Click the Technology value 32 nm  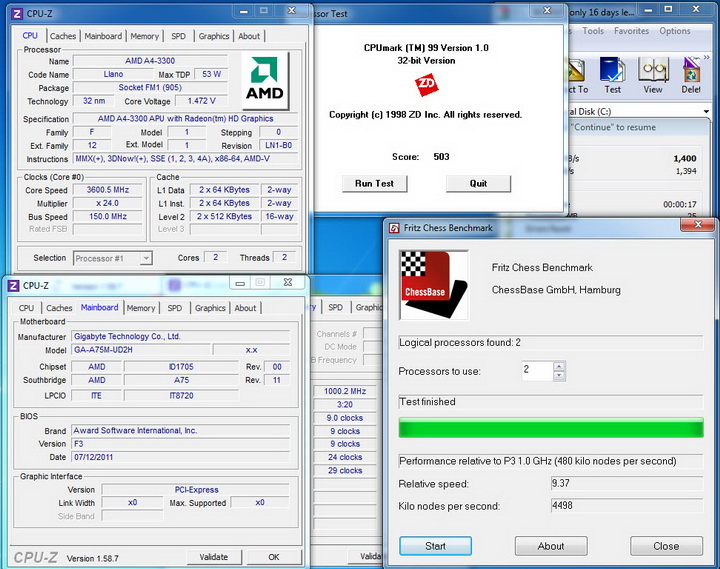click(x=94, y=101)
